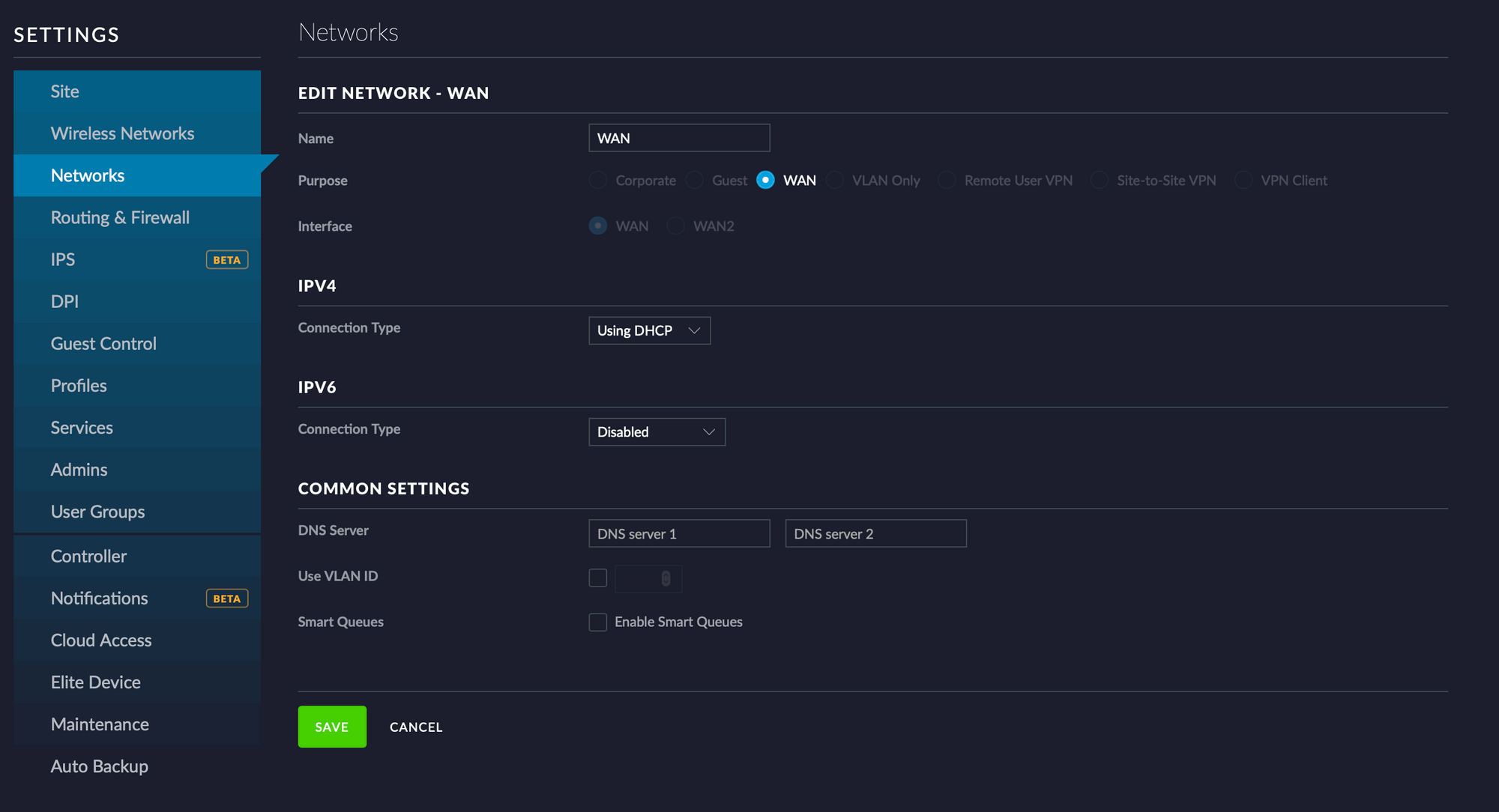Choose the WAN2 interface radio button
Viewport: 1499px width, 812px height.
coord(675,225)
